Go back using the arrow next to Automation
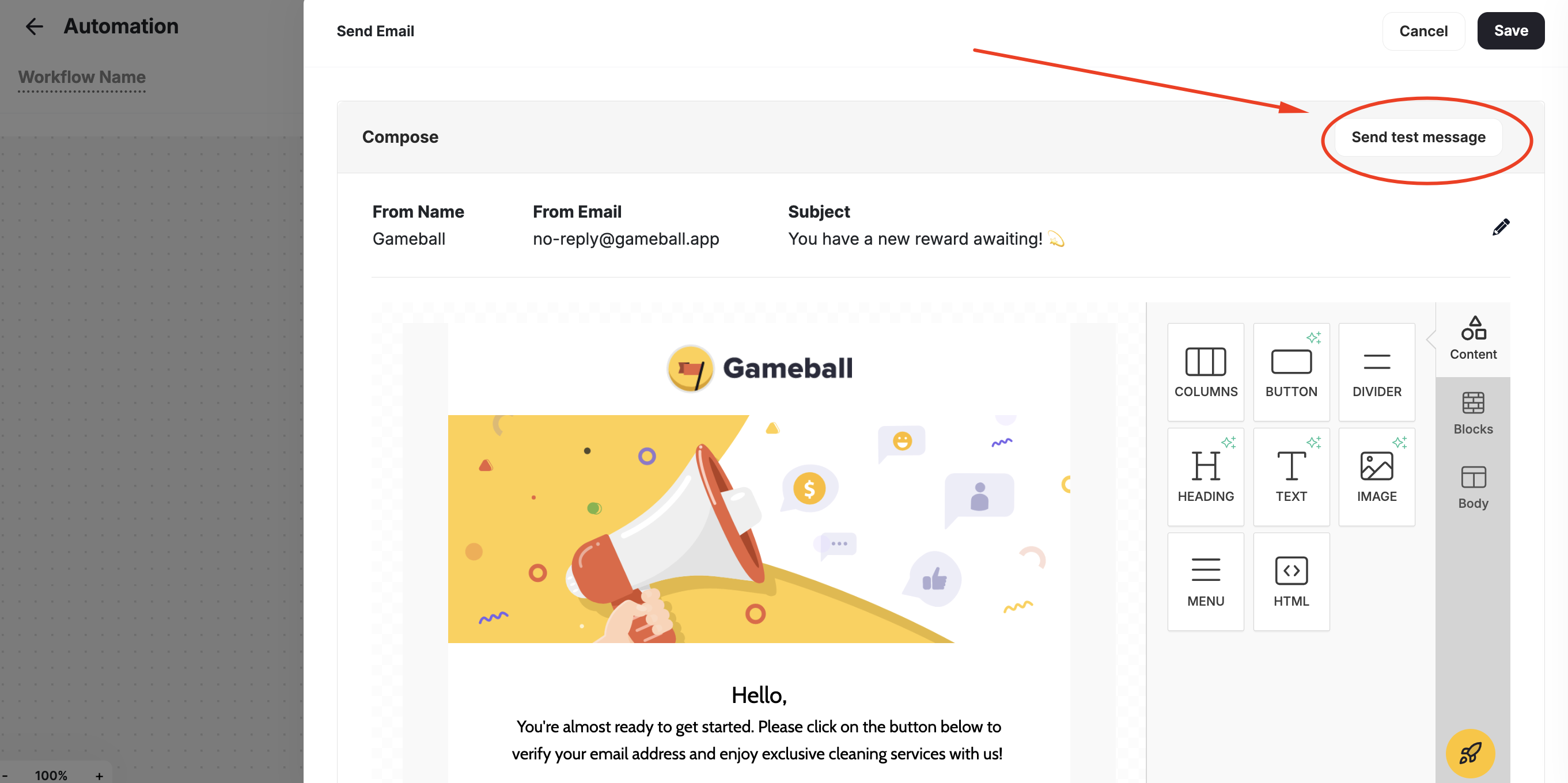1568x783 pixels. coord(34,26)
